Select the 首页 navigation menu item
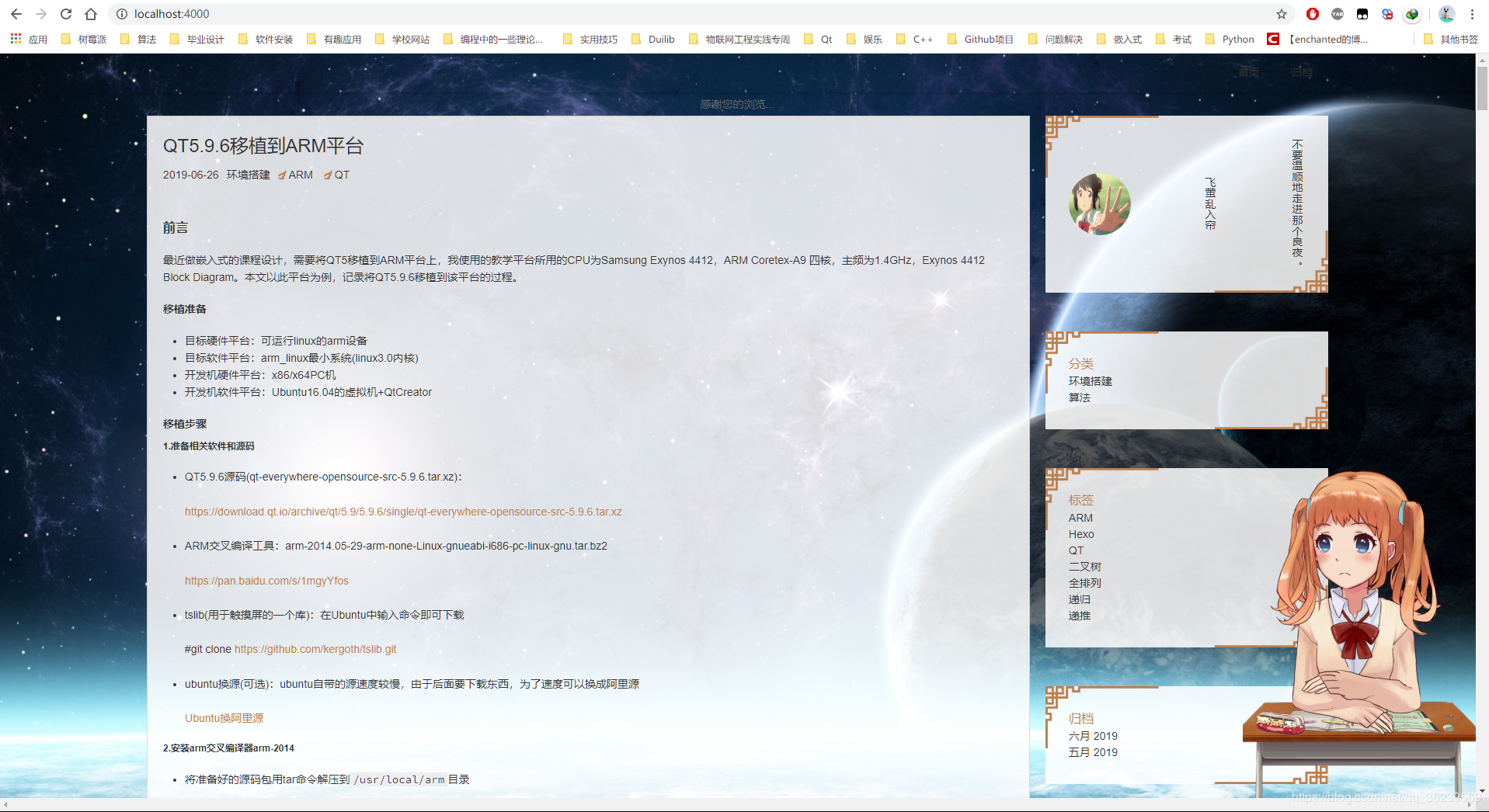Image resolution: width=1489 pixels, height=812 pixels. [1249, 71]
